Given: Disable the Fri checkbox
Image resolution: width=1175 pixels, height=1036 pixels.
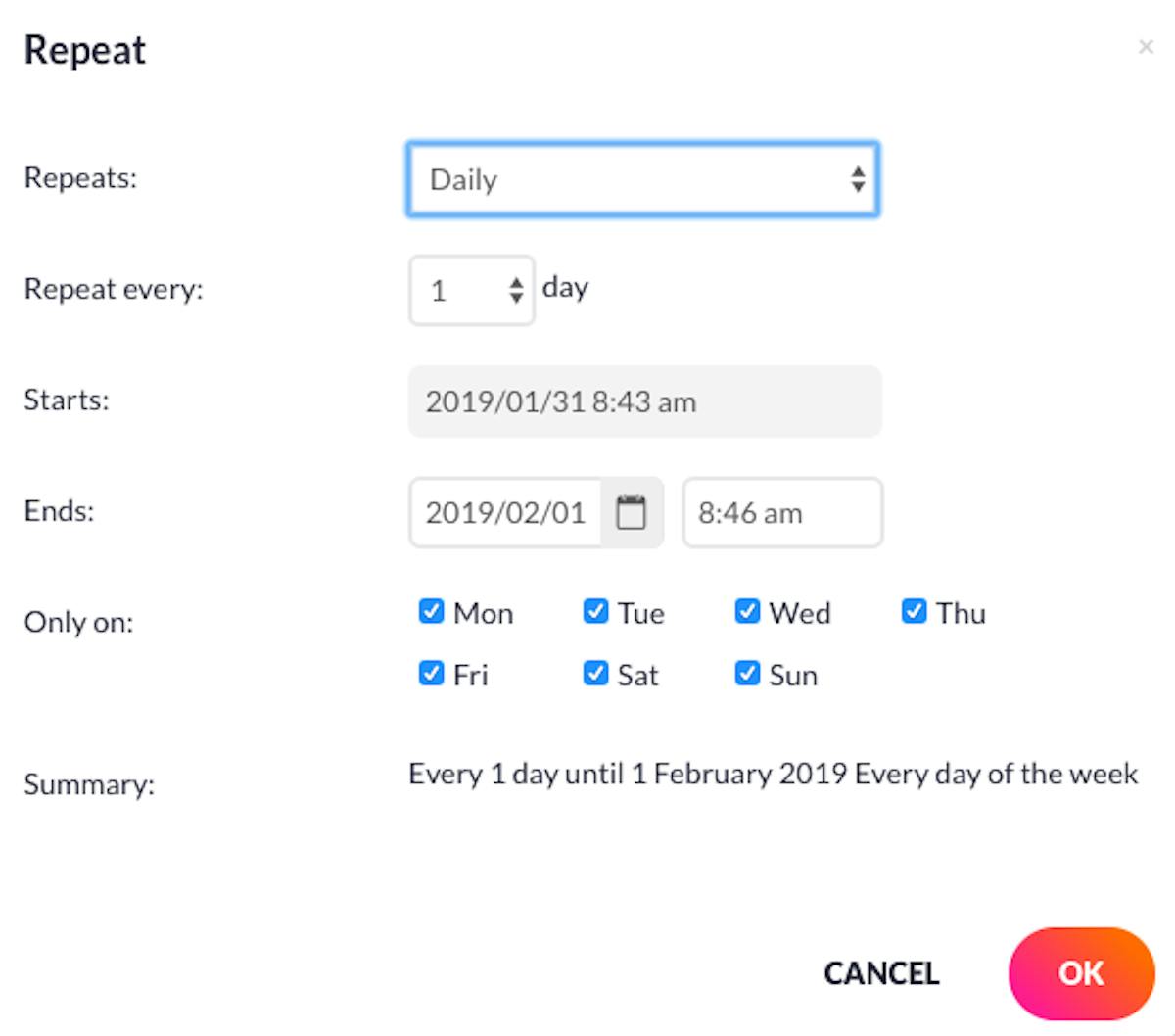Looking at the screenshot, I should pyautogui.click(x=431, y=673).
